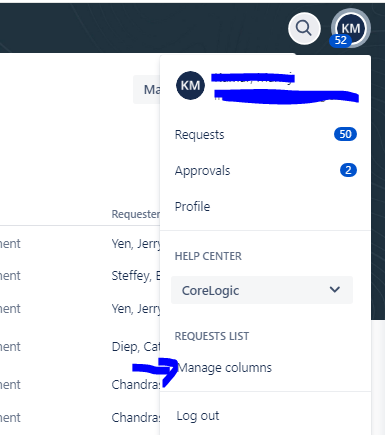Click the 52 notification badge on avatar

tap(340, 41)
